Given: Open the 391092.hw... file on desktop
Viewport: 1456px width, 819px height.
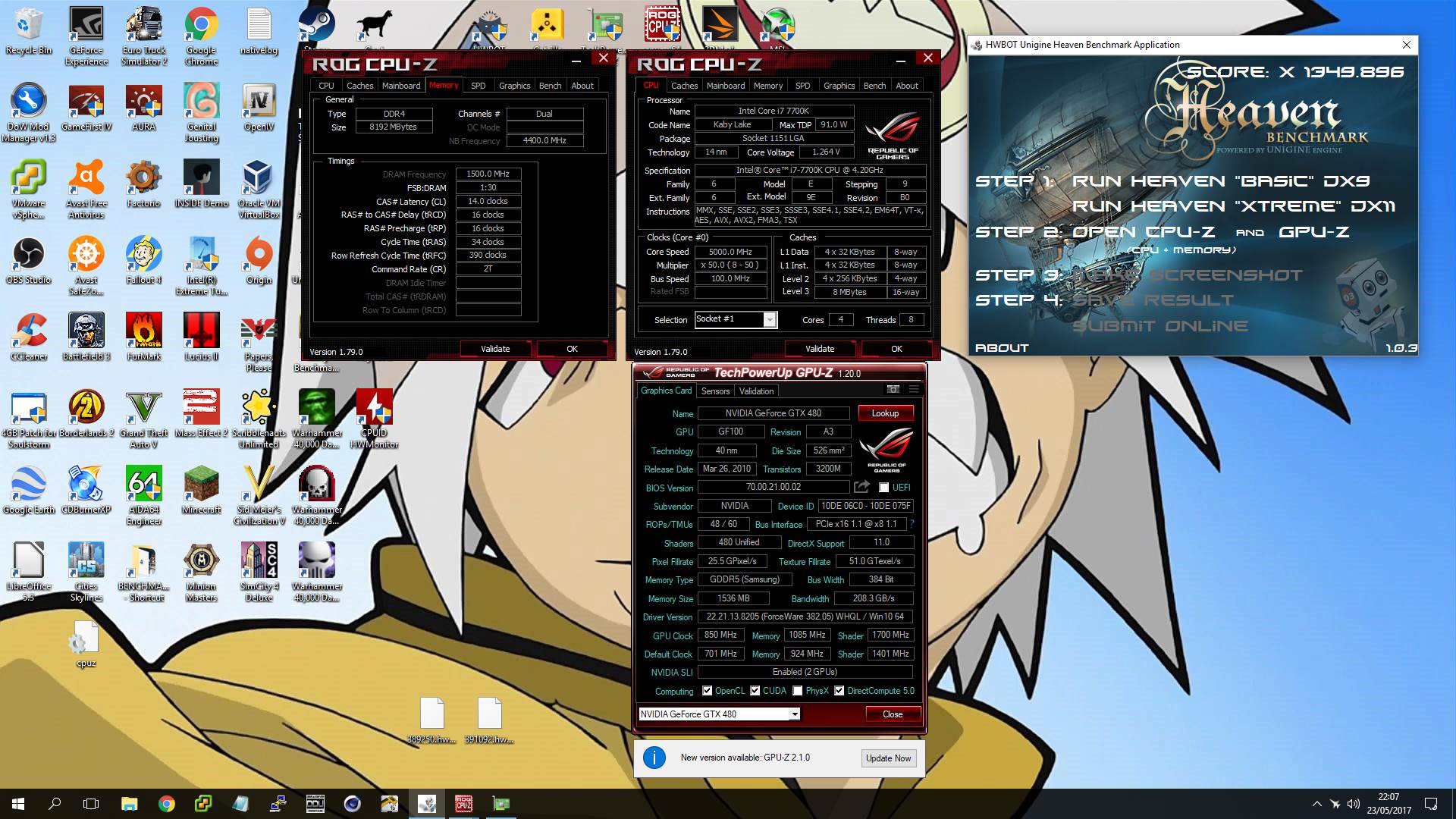Looking at the screenshot, I should pyautogui.click(x=489, y=720).
